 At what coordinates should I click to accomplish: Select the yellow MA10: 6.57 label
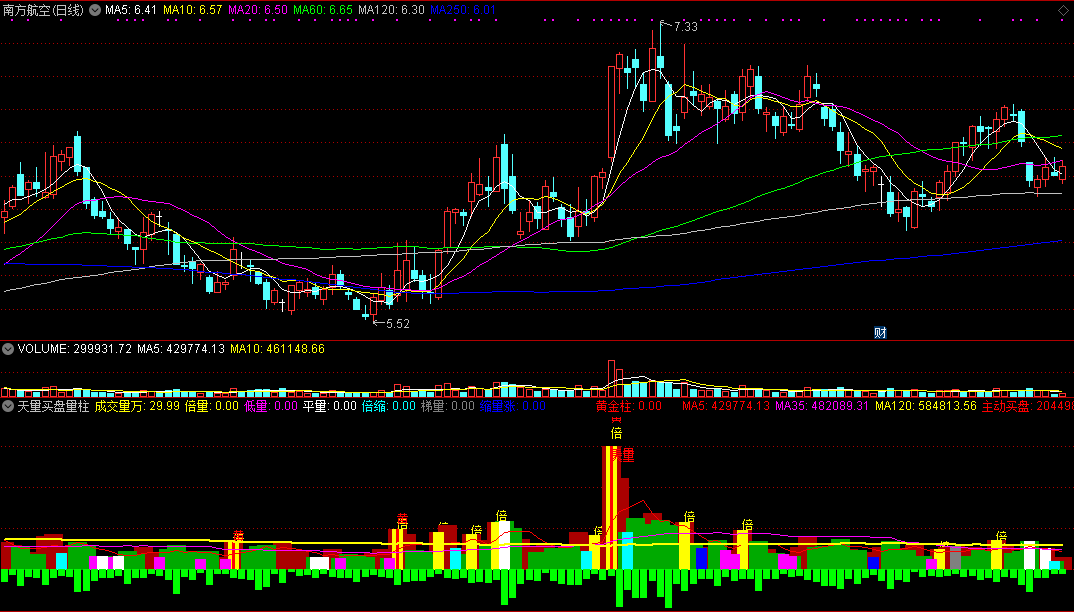point(192,10)
